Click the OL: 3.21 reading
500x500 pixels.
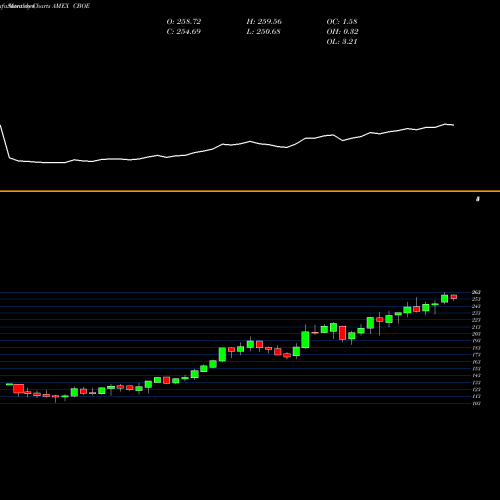[x=342, y=42]
